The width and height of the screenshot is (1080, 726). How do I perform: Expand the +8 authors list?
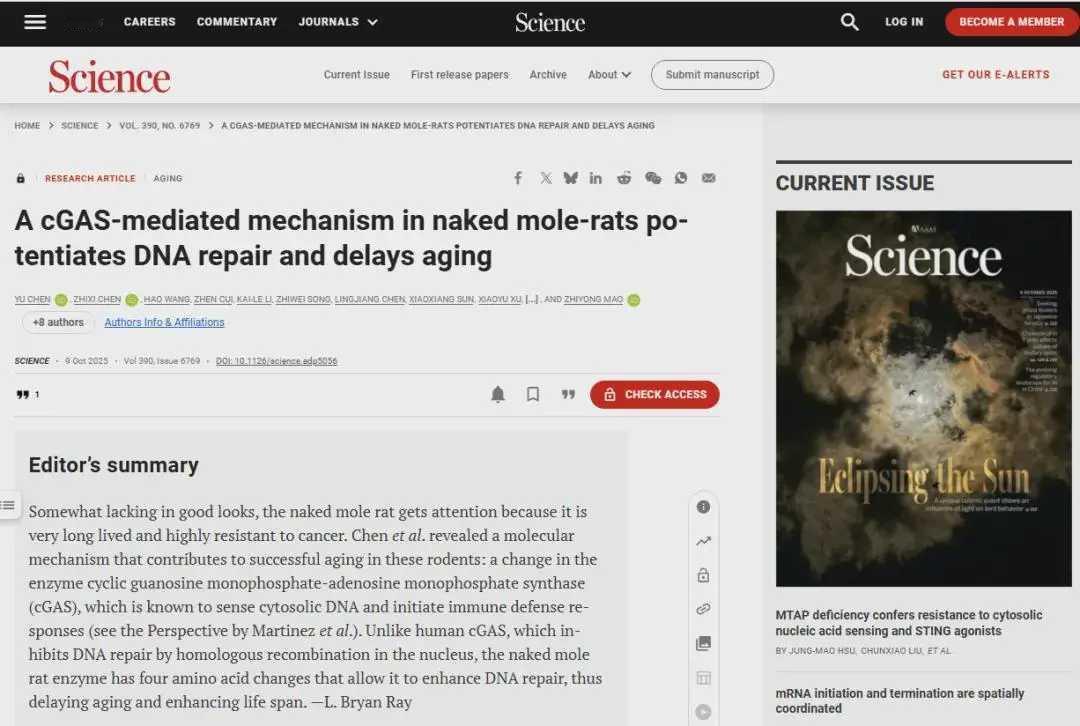58,322
